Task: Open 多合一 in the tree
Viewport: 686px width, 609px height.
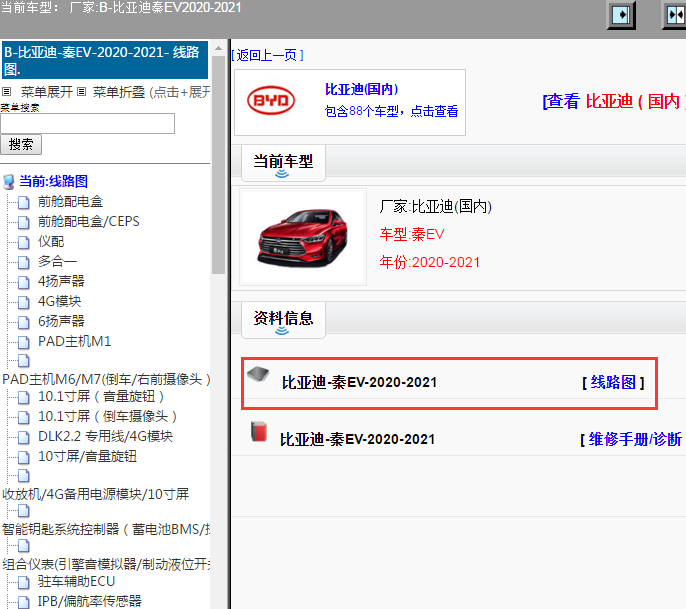Action: pos(57,261)
